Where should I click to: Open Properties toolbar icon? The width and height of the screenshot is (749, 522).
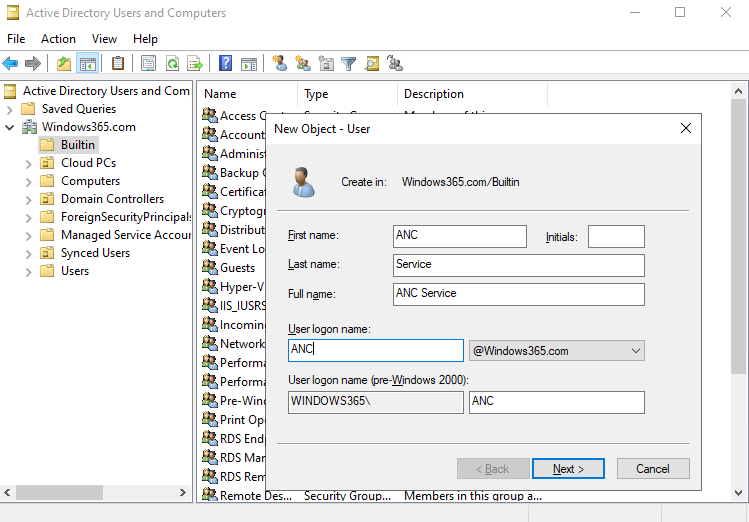(148, 63)
